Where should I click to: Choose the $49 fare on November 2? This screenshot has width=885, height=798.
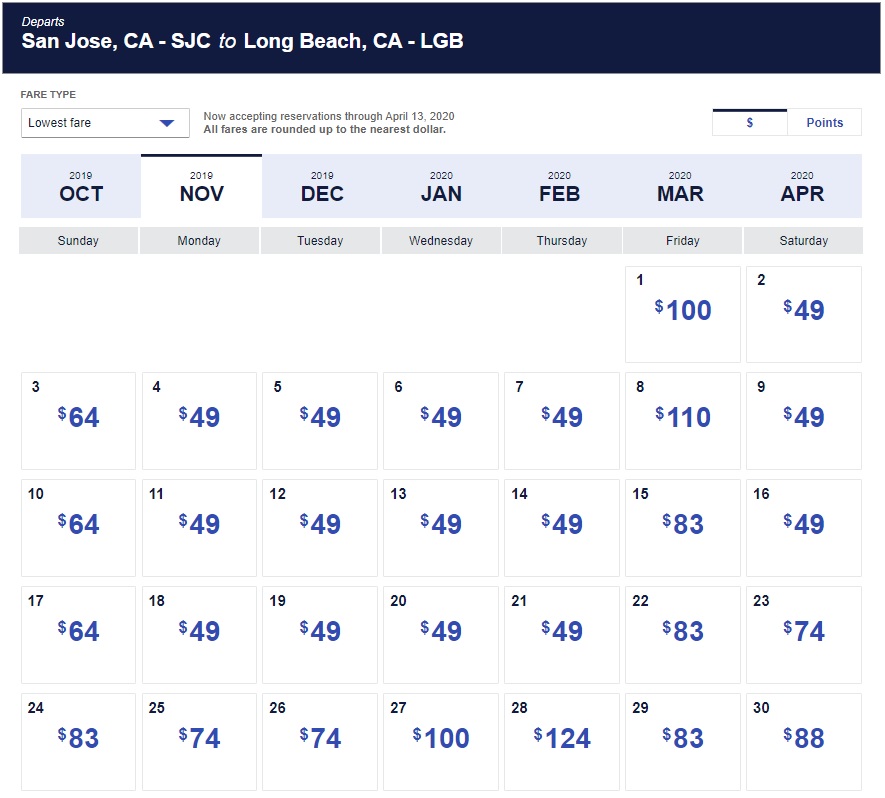(x=803, y=313)
